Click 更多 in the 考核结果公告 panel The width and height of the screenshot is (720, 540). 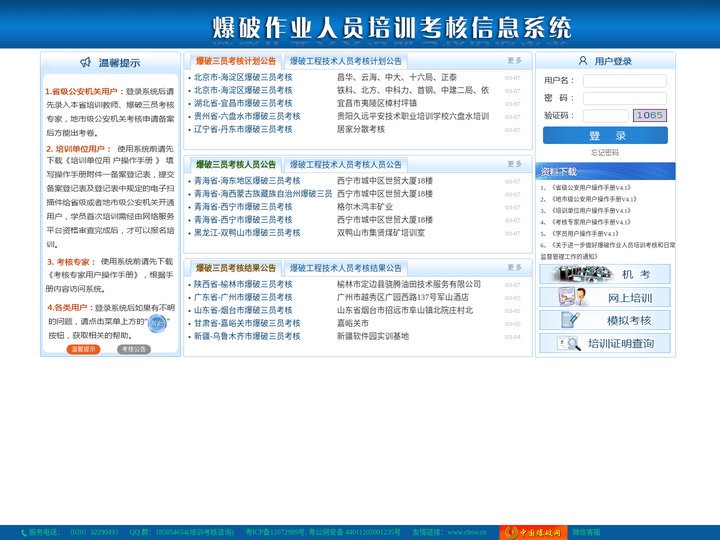[x=514, y=267]
